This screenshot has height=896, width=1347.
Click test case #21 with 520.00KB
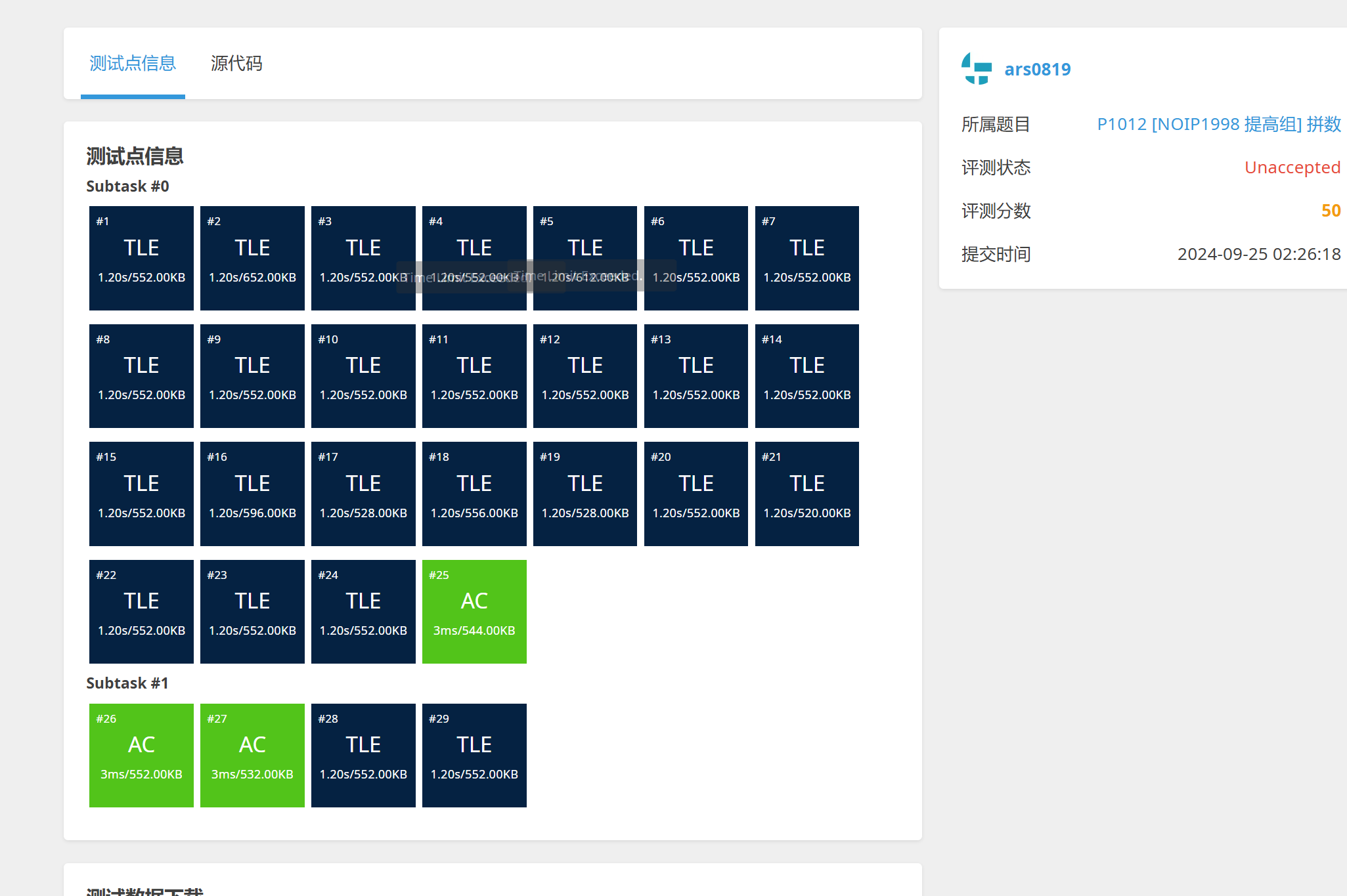click(x=806, y=494)
